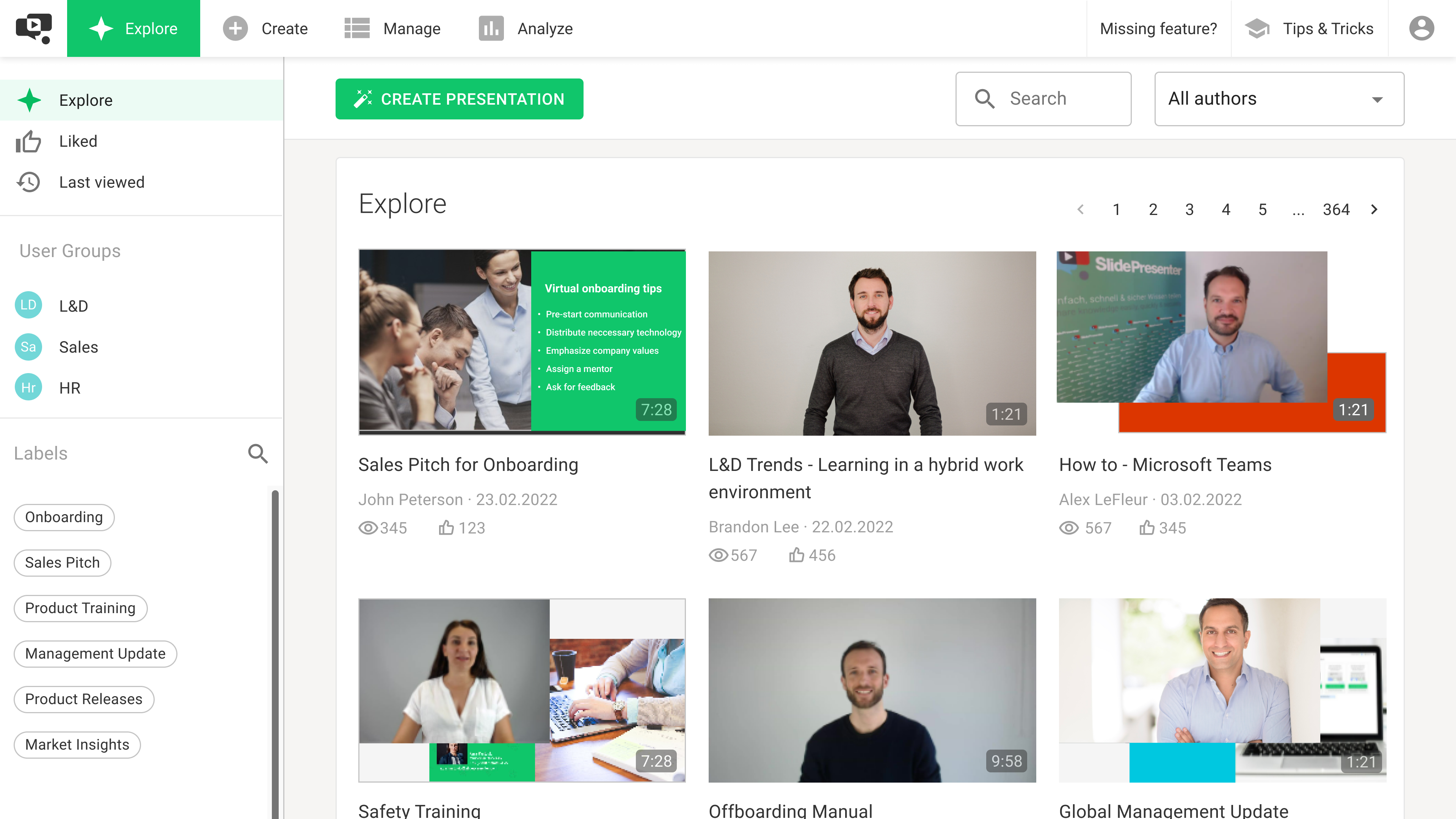Viewport: 1456px width, 819px height.
Task: Go to next page using the right chevron
Action: coord(1374,209)
